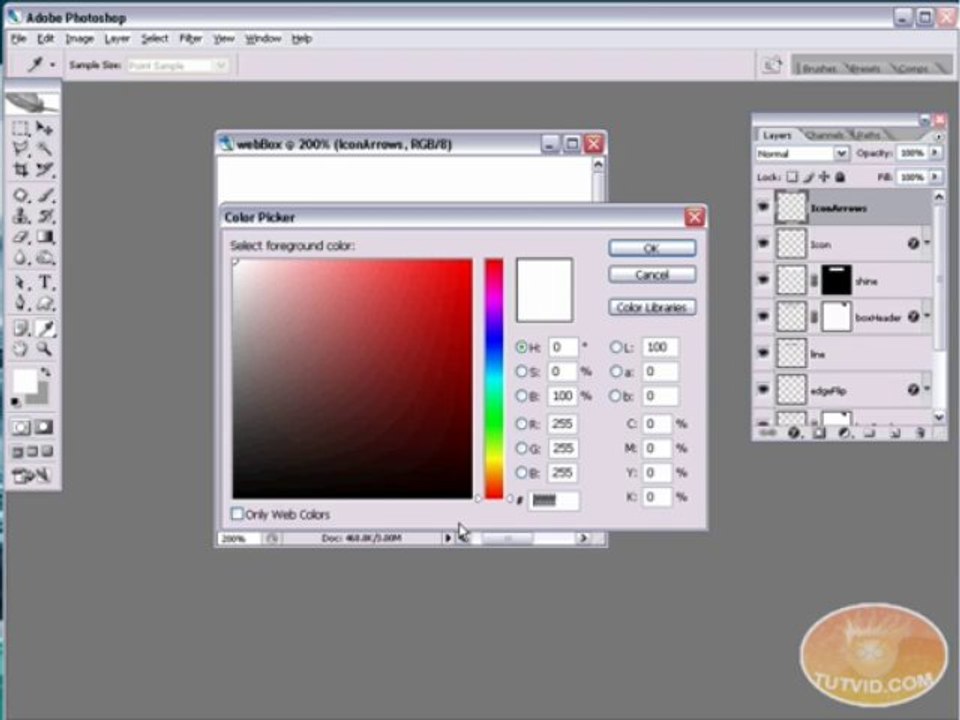Viewport: 960px width, 720px height.
Task: Select the S saturation radio button
Action: [x=521, y=372]
